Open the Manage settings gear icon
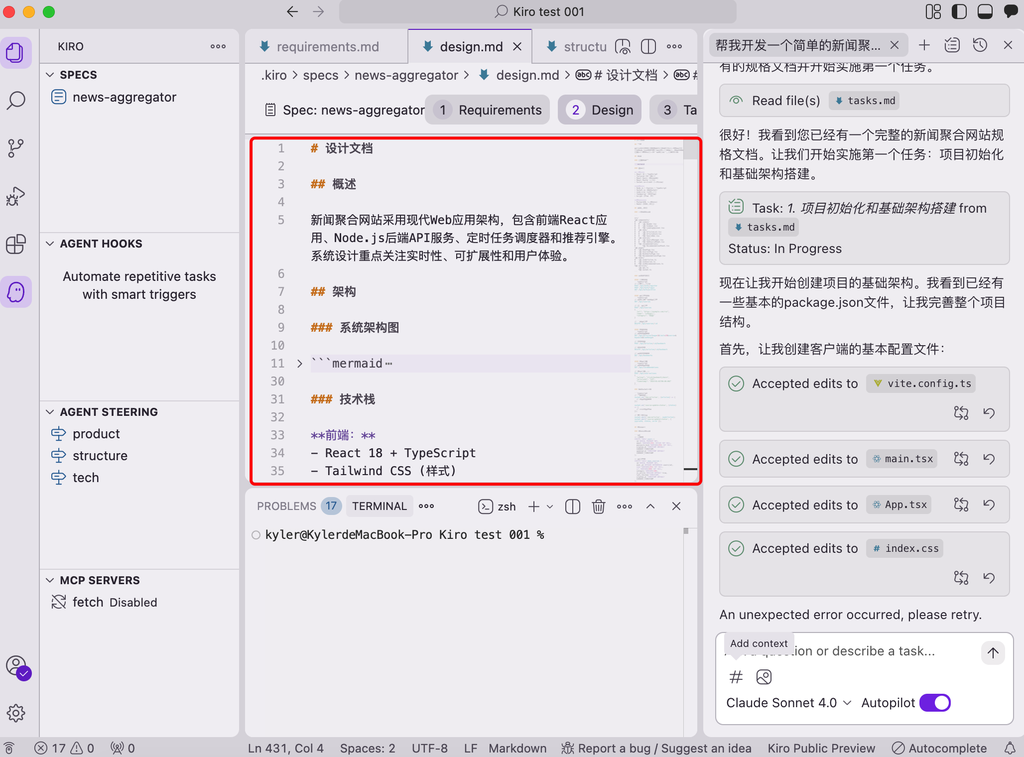1024x757 pixels. pyautogui.click(x=16, y=713)
